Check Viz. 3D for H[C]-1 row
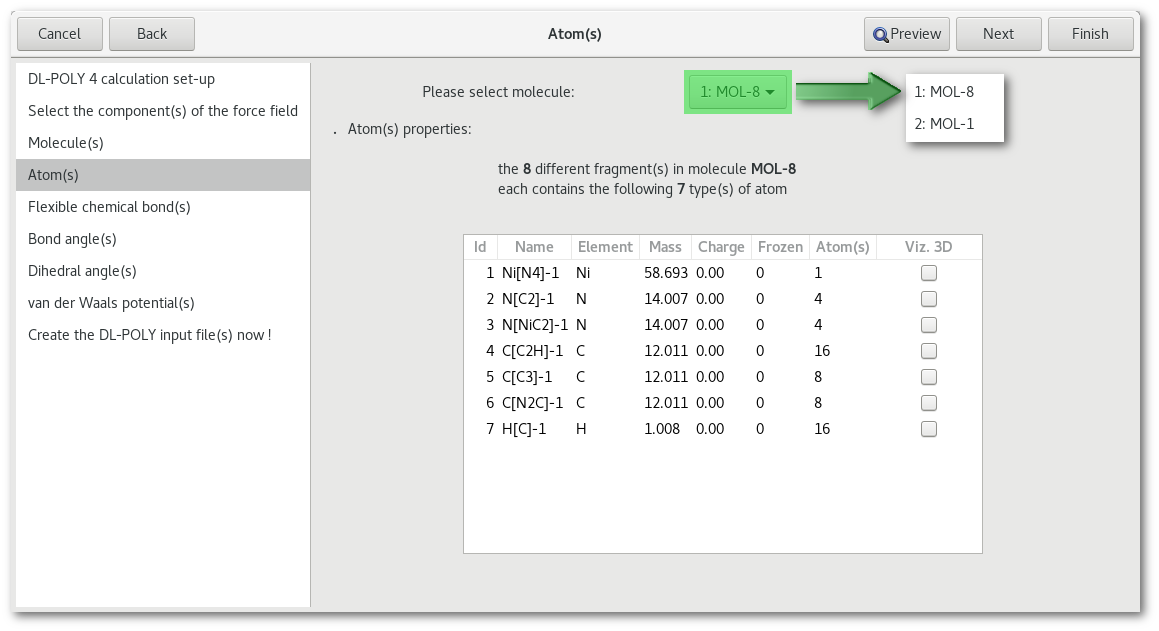1159x631 pixels. (929, 429)
